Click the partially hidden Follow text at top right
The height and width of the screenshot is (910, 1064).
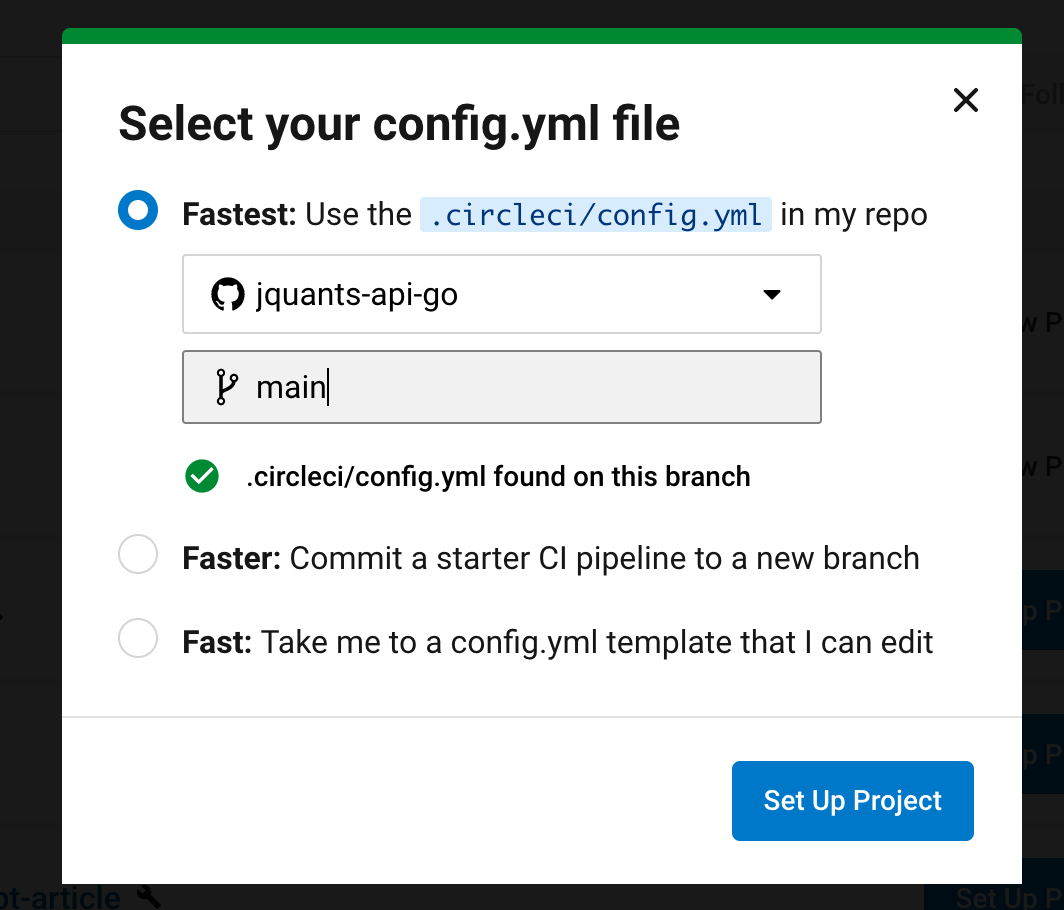(x=1042, y=95)
